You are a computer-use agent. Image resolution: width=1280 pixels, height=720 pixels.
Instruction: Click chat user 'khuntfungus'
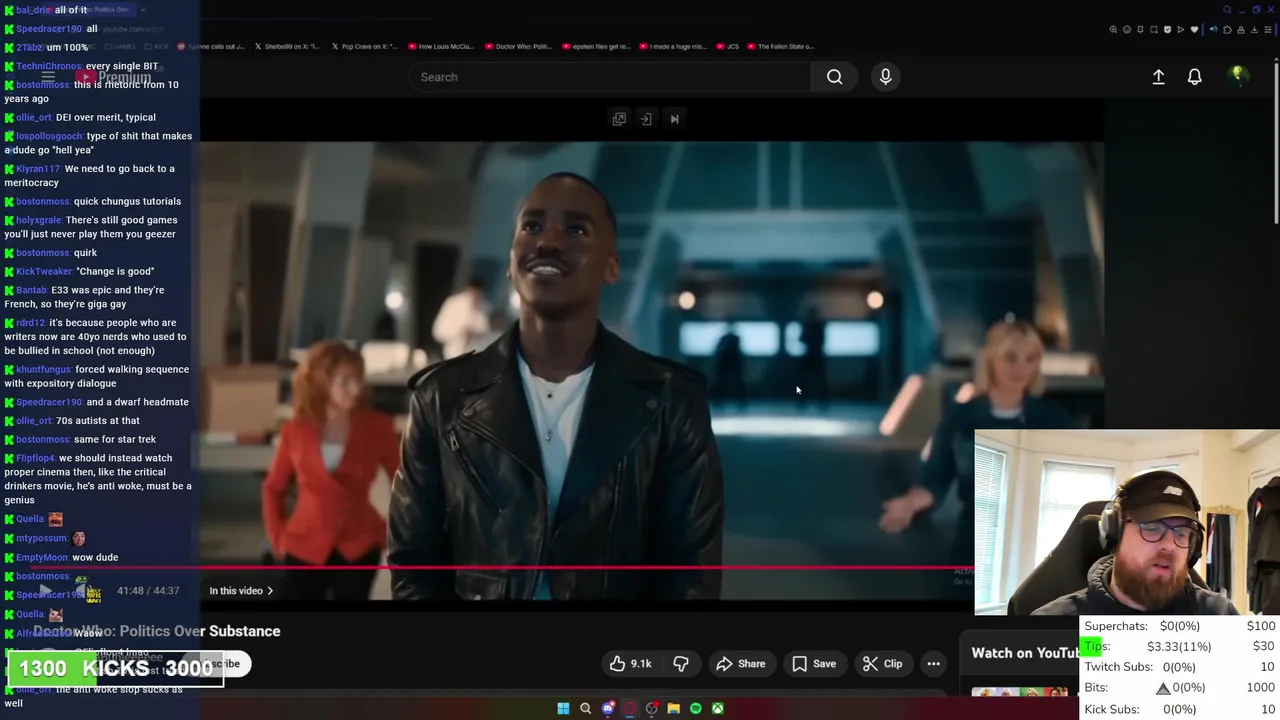(x=44, y=370)
